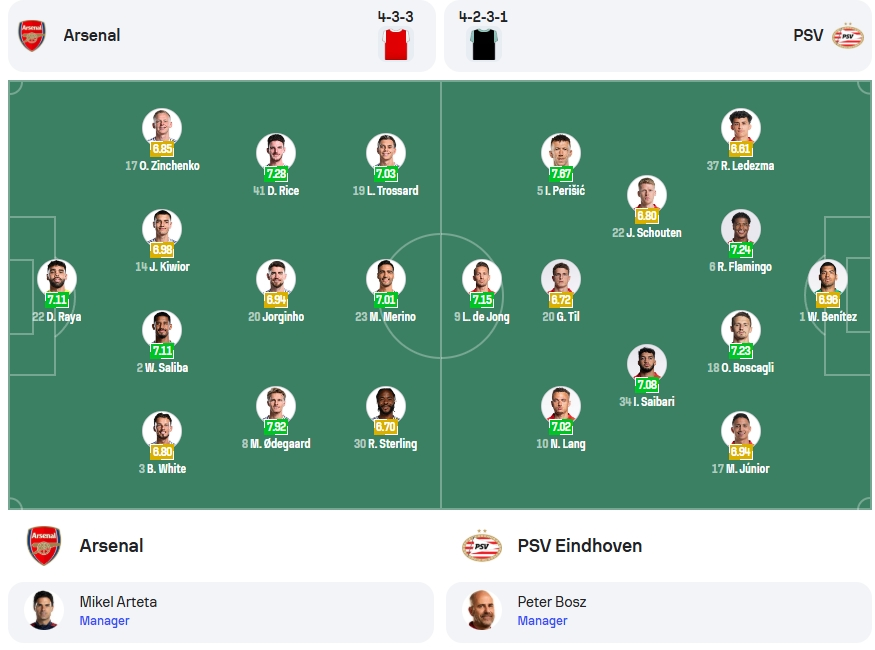Select W. Saliba's player name

click(166, 368)
